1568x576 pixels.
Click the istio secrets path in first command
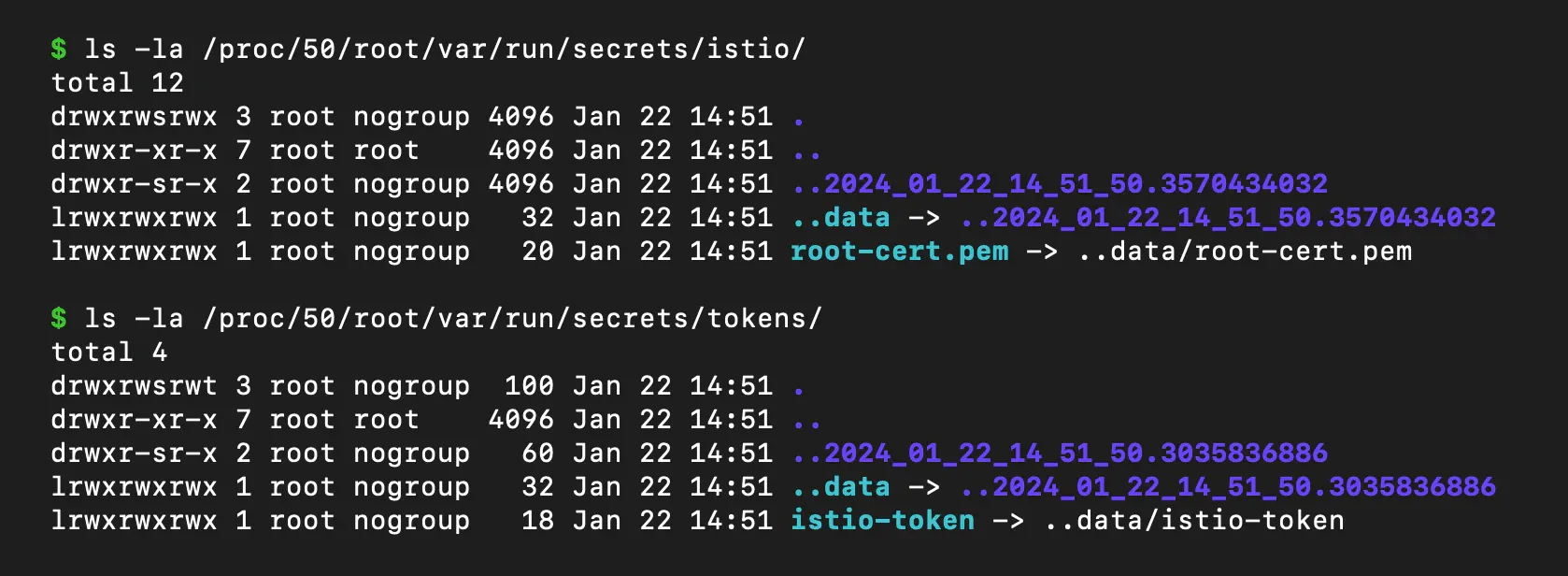click(x=505, y=49)
